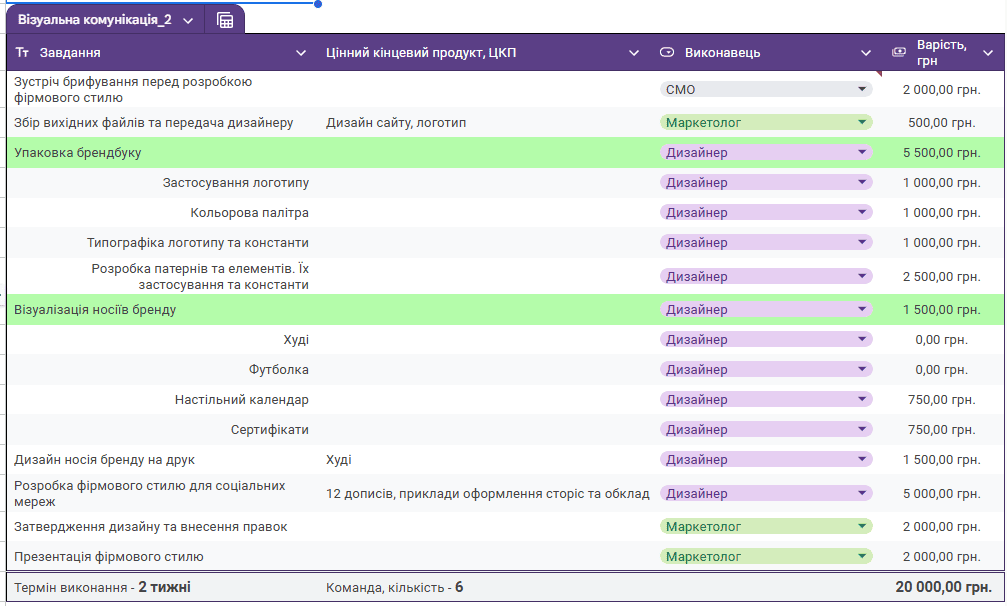Open Дизайнер dropdown for Упаковка брендбуку

click(766, 152)
